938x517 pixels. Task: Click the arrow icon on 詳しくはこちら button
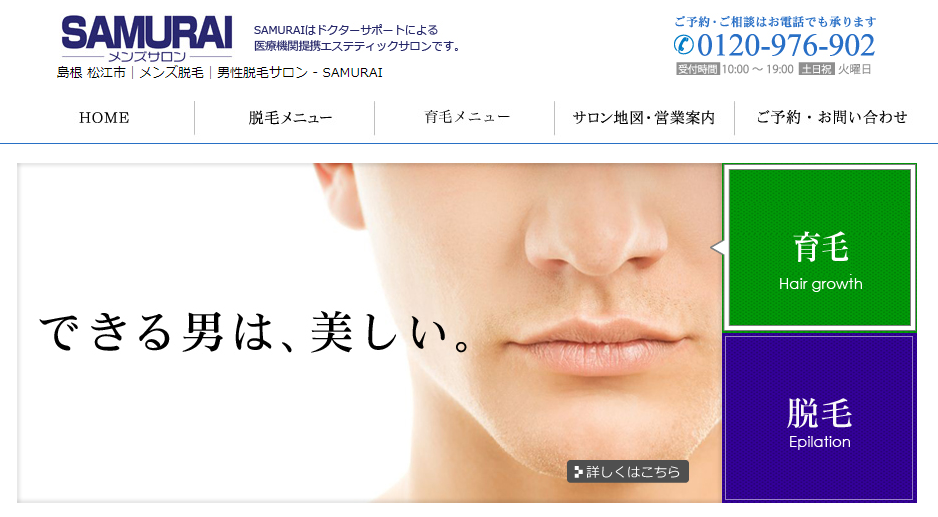click(578, 472)
